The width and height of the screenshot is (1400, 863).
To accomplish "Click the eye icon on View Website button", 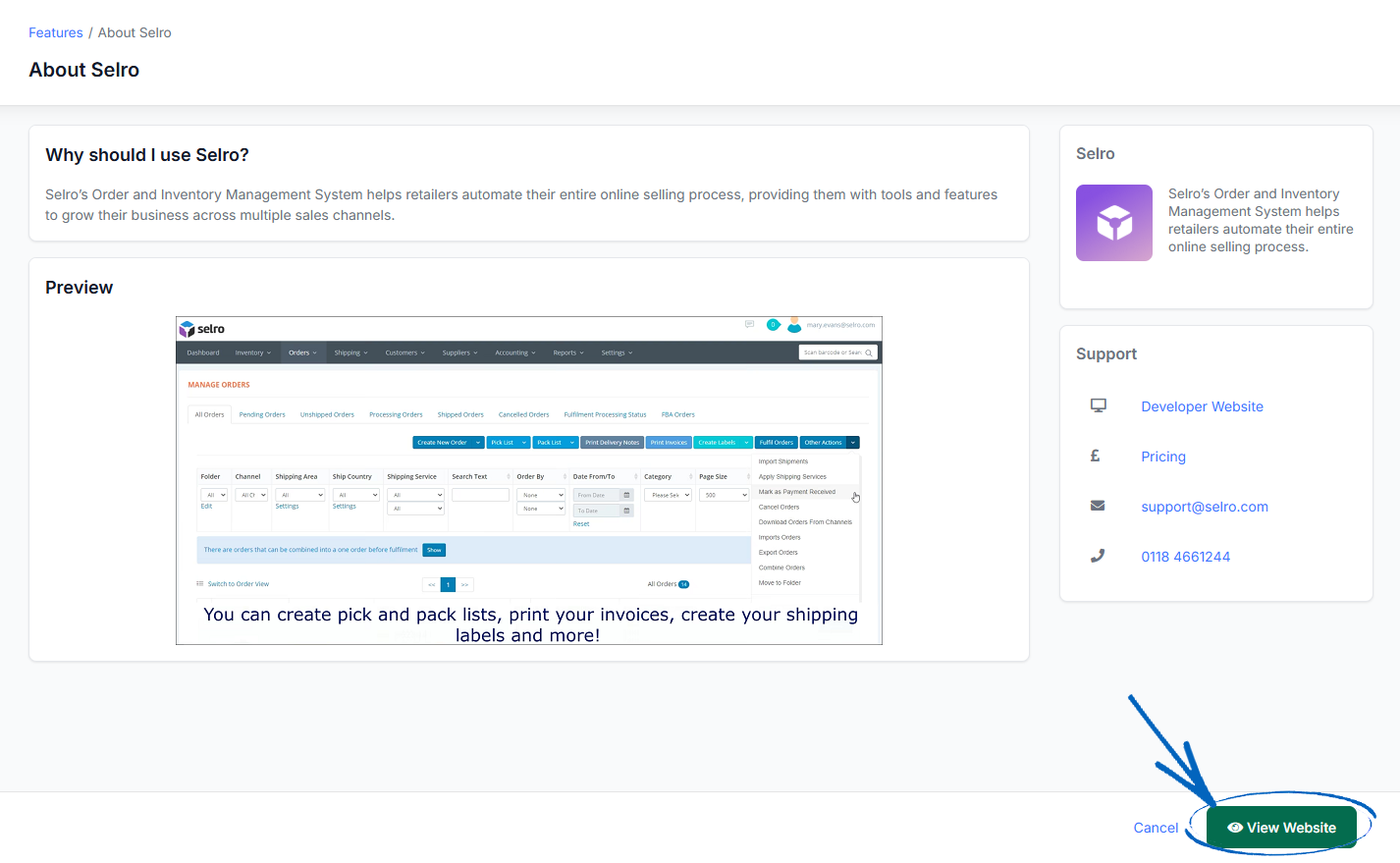I will tap(1235, 828).
